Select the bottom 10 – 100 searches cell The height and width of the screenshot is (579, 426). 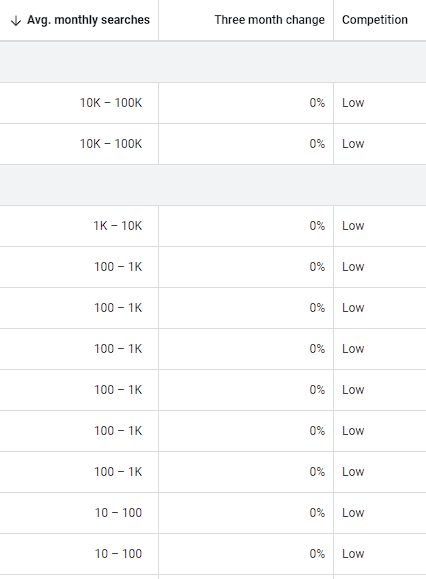tap(118, 554)
